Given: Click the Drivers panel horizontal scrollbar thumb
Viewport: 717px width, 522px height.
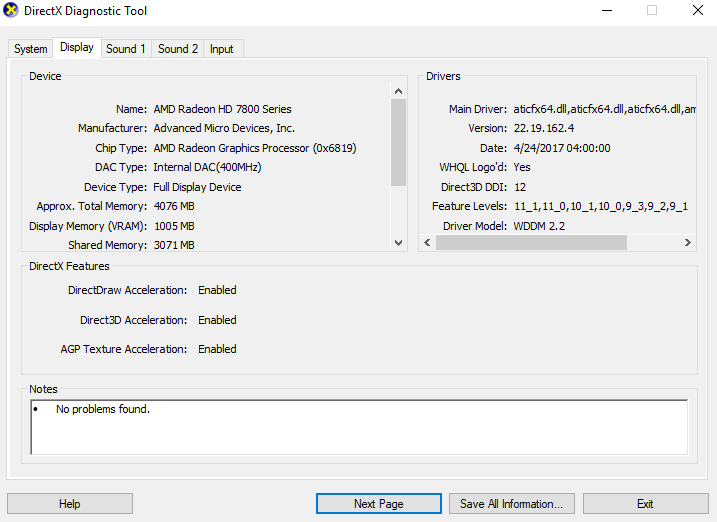Looking at the screenshot, I should click(x=531, y=243).
